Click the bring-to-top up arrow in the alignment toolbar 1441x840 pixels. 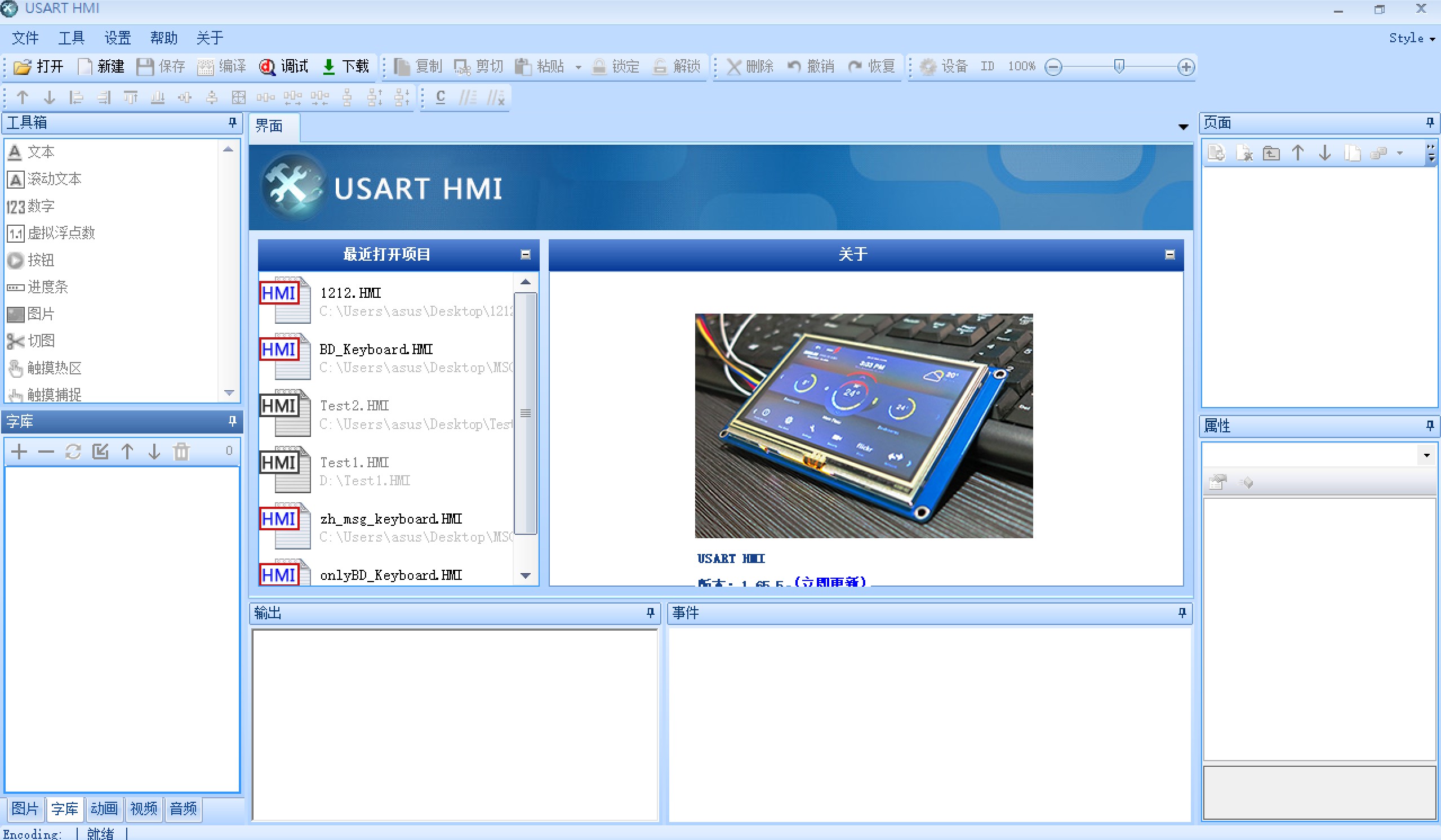point(23,98)
